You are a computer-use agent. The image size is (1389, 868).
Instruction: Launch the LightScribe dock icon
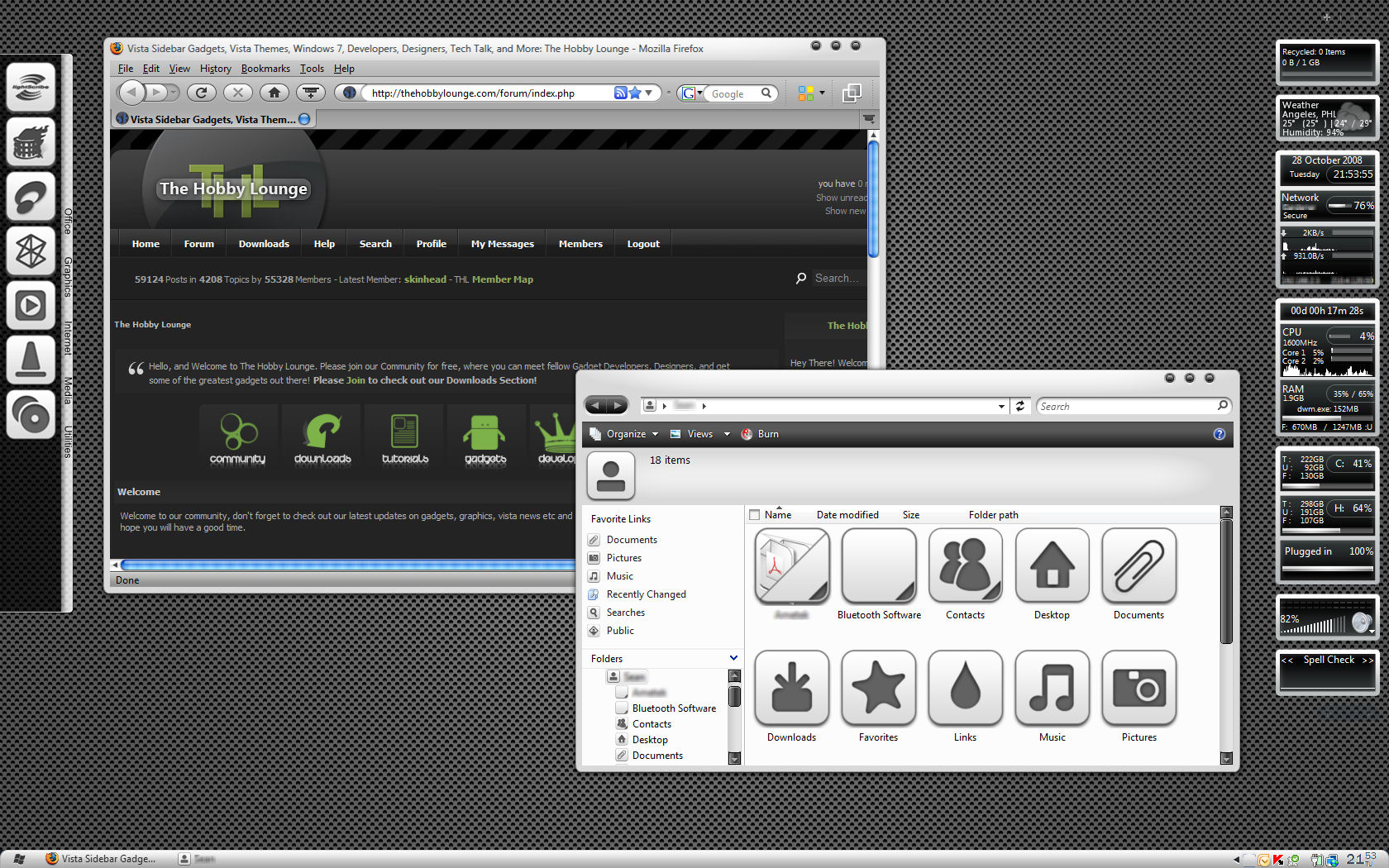31,88
